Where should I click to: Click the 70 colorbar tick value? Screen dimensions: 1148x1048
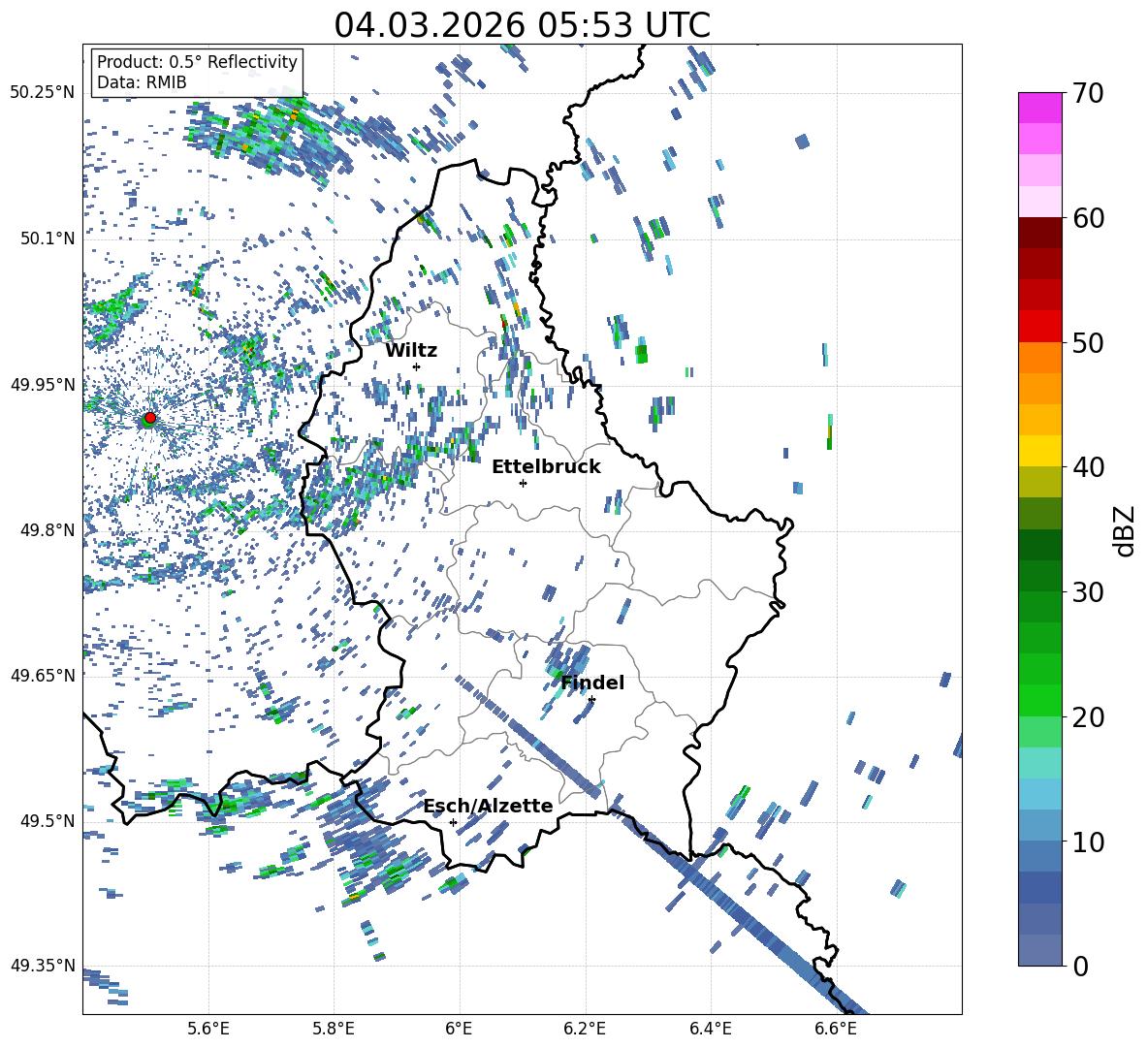[x=1087, y=93]
